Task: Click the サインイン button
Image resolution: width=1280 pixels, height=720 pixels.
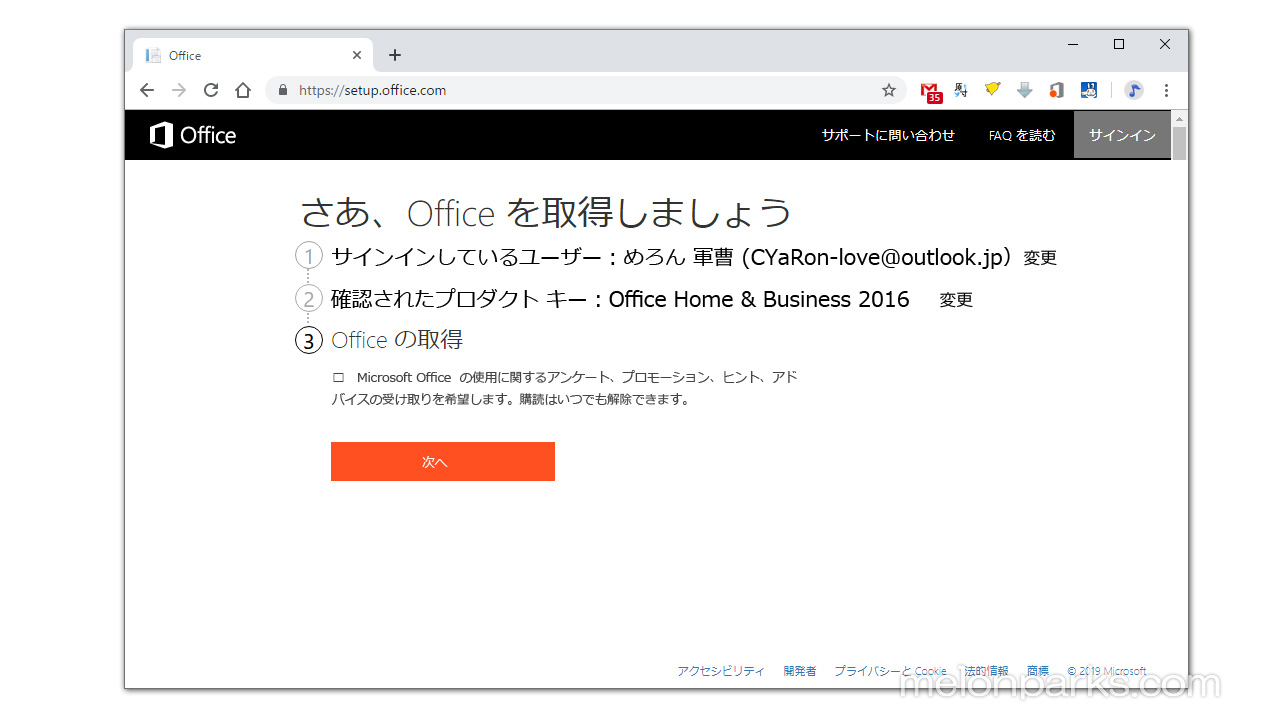Action: (x=1122, y=135)
